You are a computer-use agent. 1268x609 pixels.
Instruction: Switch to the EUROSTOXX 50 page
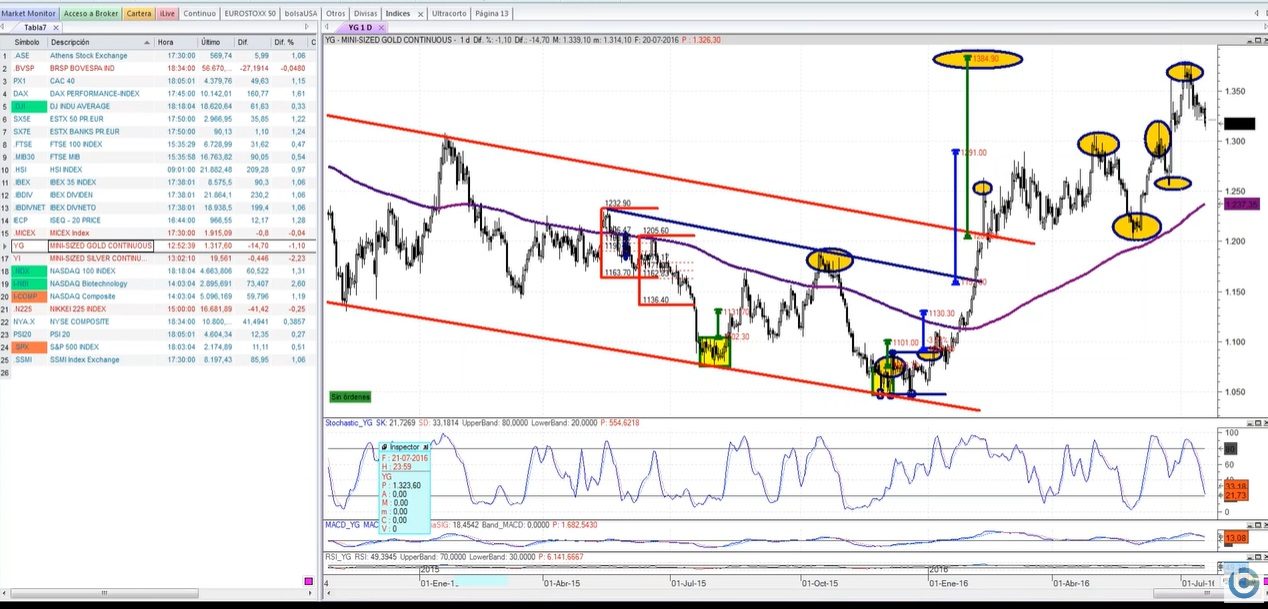250,14
